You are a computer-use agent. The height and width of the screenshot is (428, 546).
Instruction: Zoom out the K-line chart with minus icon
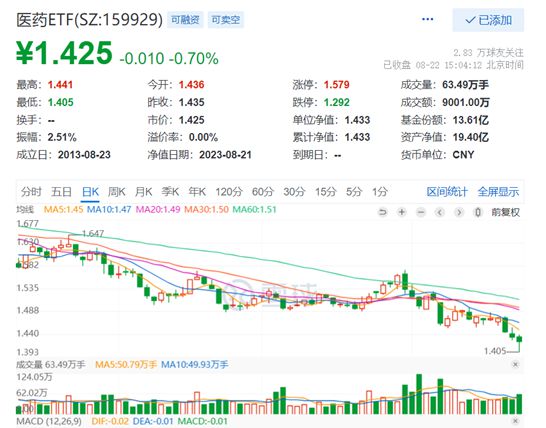pyautogui.click(x=421, y=212)
